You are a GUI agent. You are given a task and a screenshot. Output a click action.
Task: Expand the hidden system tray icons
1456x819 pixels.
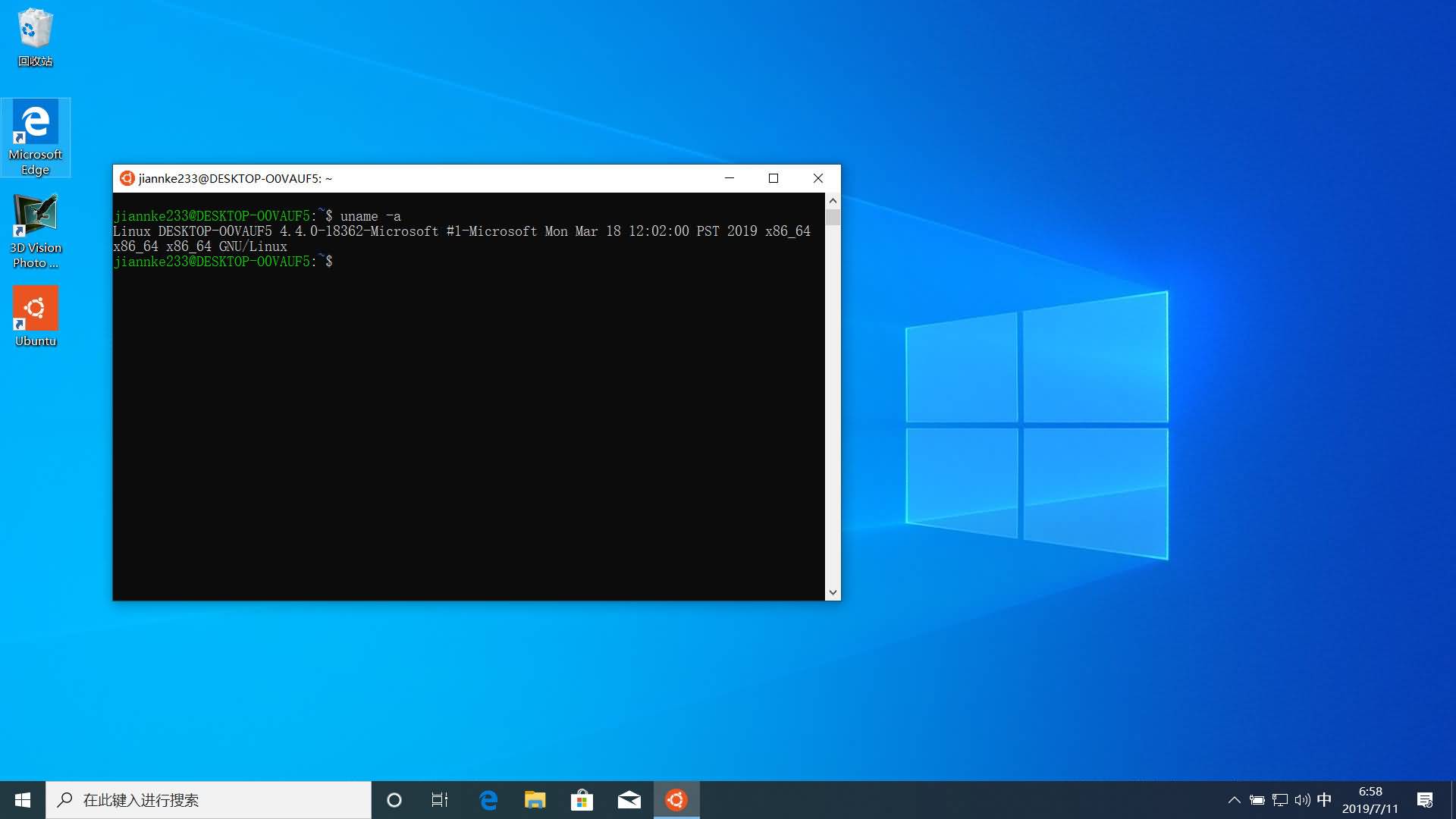tap(1234, 800)
